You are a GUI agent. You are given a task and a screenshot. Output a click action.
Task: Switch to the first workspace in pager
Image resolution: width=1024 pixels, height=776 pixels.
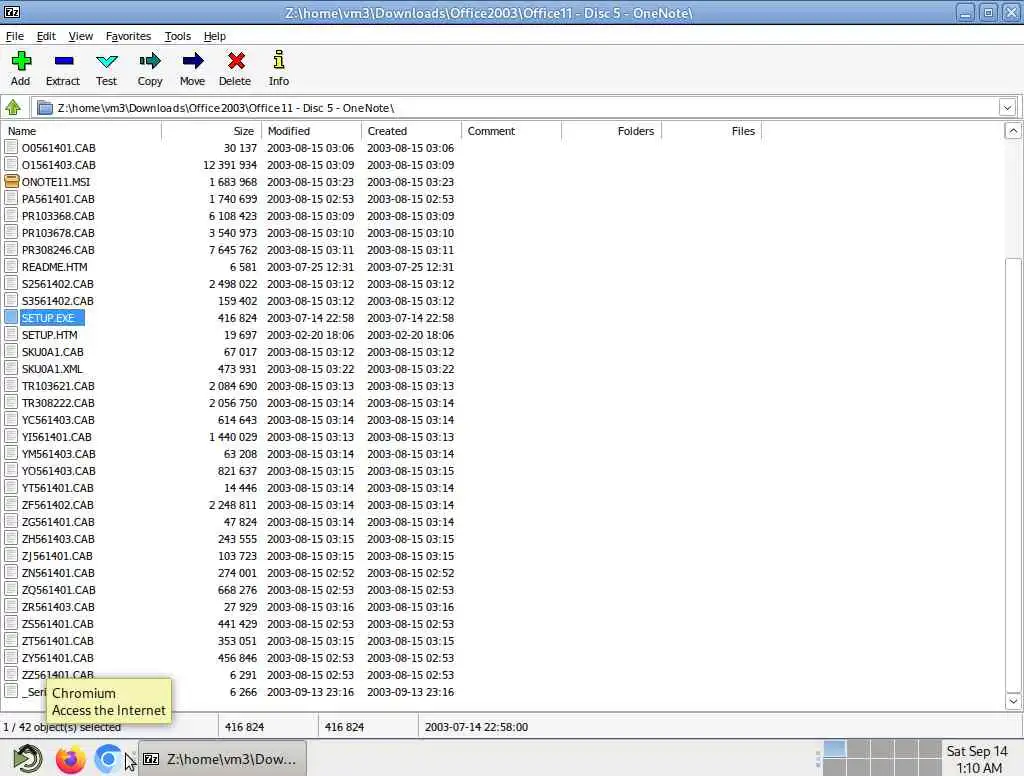(835, 749)
